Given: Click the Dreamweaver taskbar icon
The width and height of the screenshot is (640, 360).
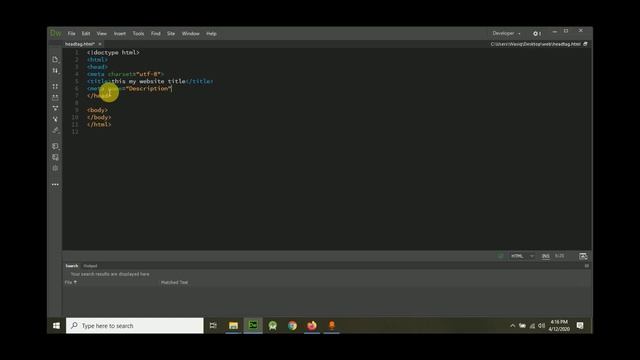Looking at the screenshot, I should pyautogui.click(x=253, y=325).
